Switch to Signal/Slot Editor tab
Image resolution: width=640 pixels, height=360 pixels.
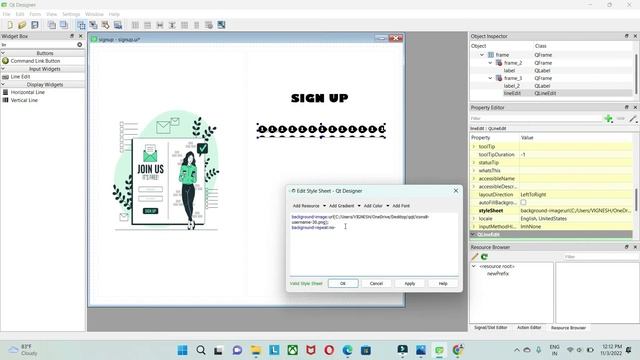[491, 327]
